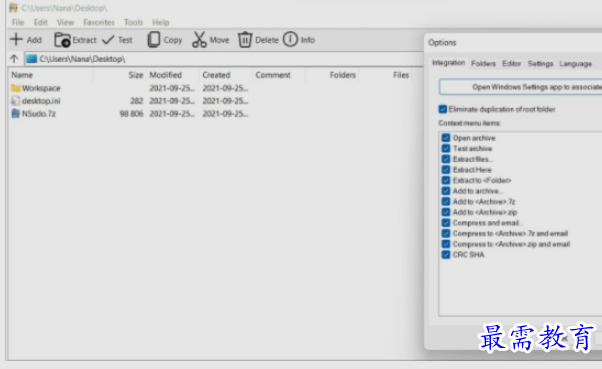
Task: Click the desktop.ini file name text
Action: pyautogui.click(x=41, y=101)
